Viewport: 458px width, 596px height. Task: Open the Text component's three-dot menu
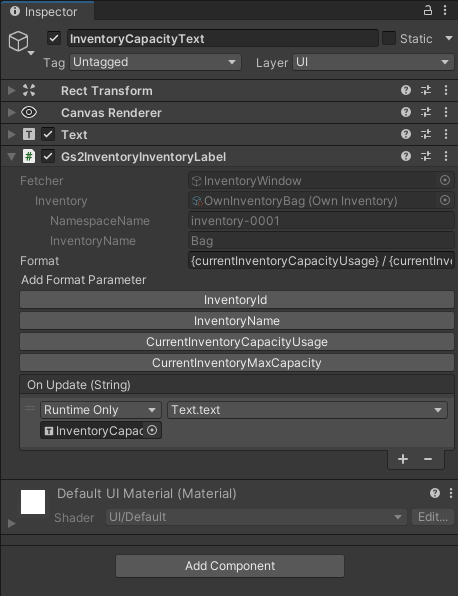click(x=446, y=134)
